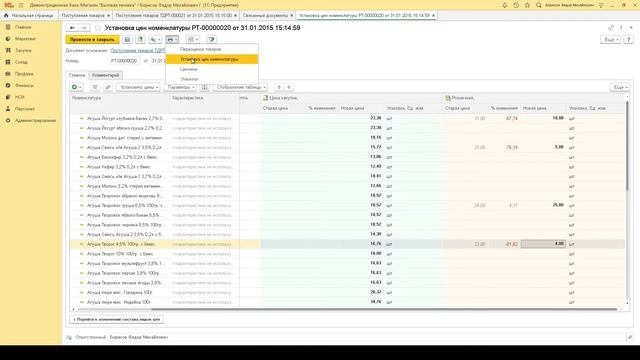
Task: Click Перейти к изменению состава видов цен
Action: click(x=117, y=320)
